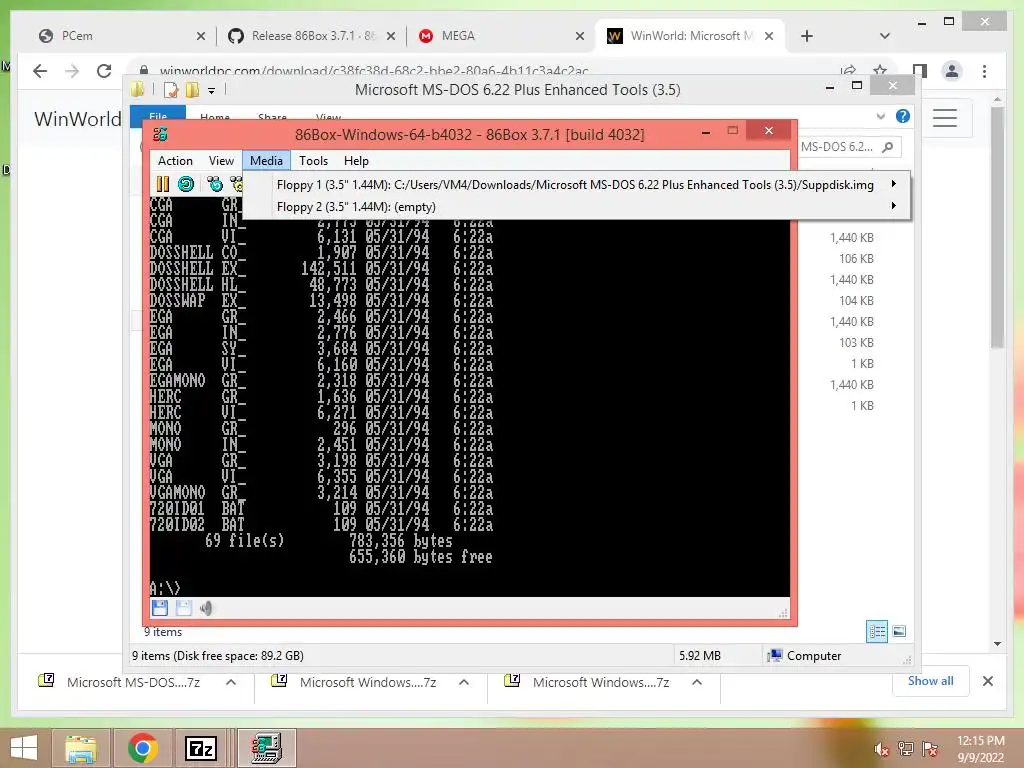Viewport: 1024px width, 768px height.
Task: Click the Chrome address bar URL
Action: coord(374,71)
